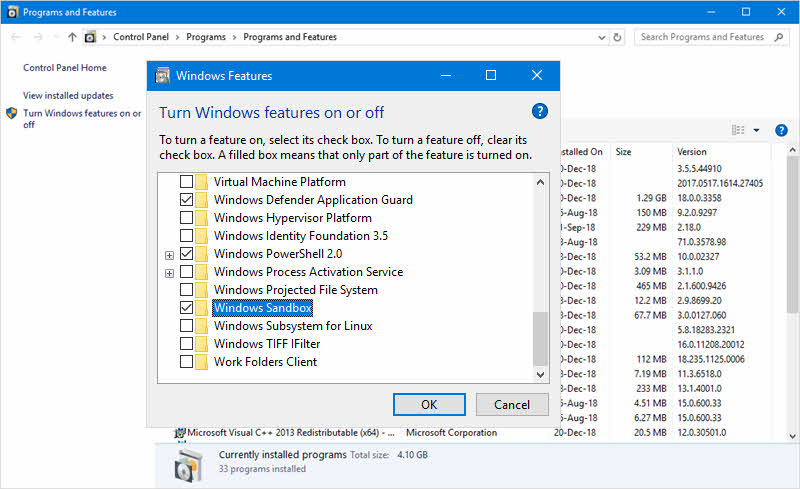This screenshot has height=489, width=800.
Task: Check Windows Hypervisor Platform box
Action: [x=186, y=218]
